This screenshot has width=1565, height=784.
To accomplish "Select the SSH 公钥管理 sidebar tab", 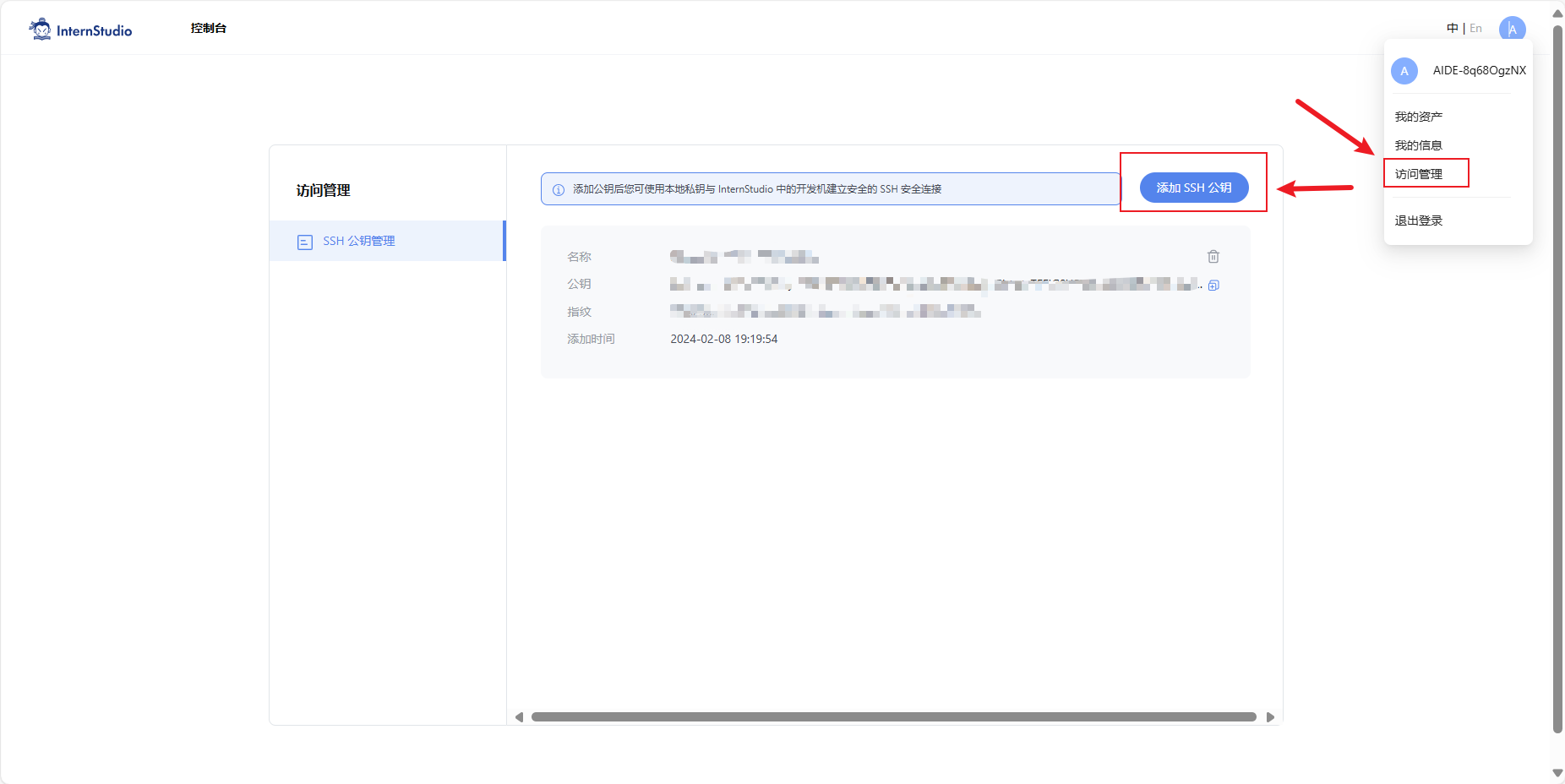I will tap(359, 242).
